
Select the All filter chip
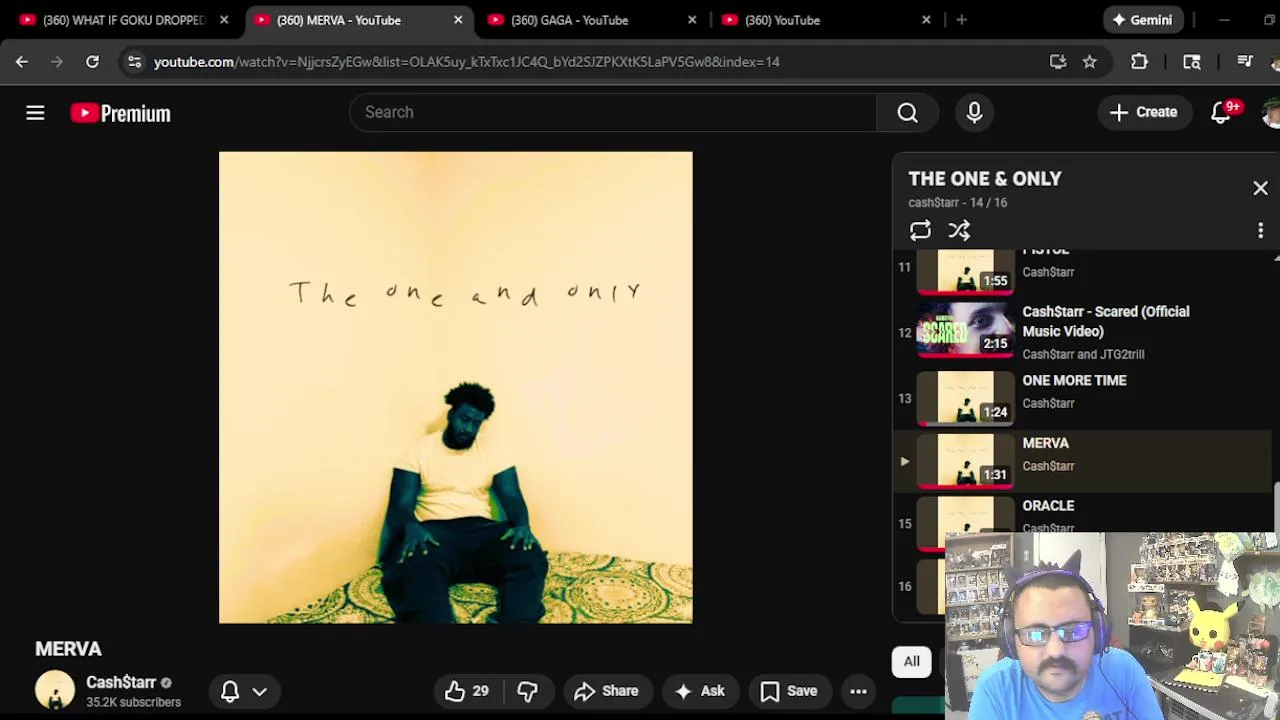[911, 661]
